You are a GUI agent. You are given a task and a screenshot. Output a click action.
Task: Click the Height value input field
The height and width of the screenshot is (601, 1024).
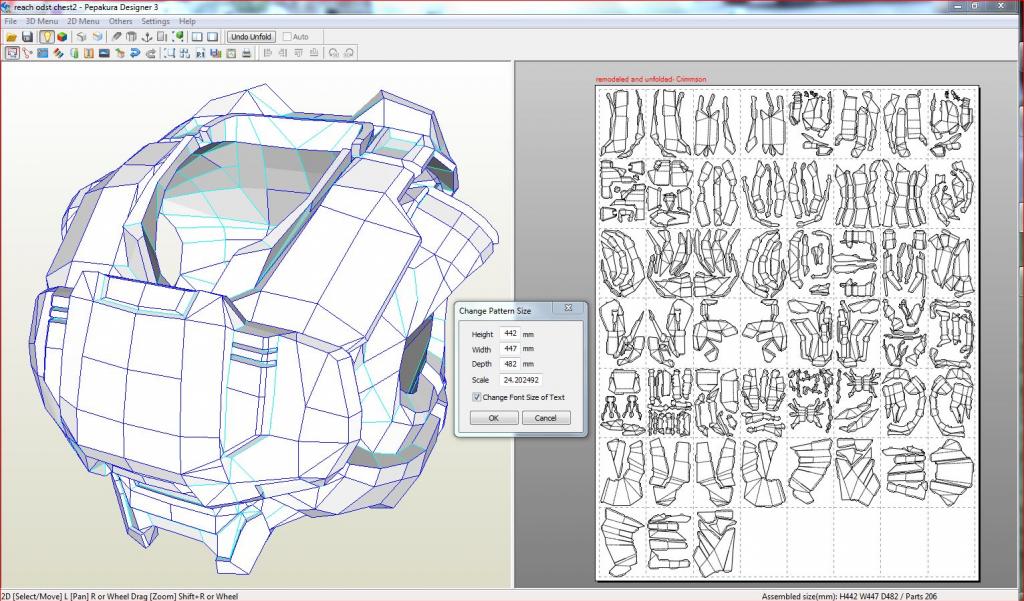pyautogui.click(x=510, y=333)
